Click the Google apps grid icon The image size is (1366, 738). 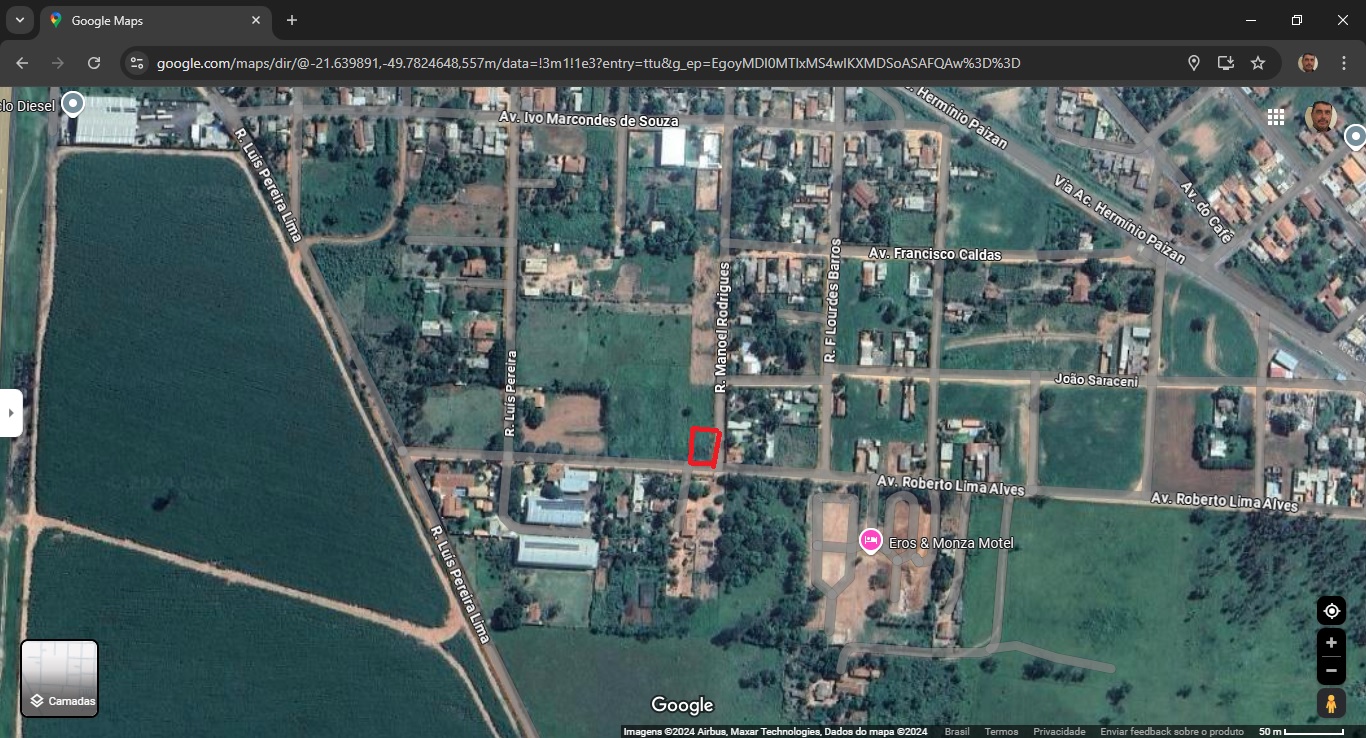tap(1275, 117)
